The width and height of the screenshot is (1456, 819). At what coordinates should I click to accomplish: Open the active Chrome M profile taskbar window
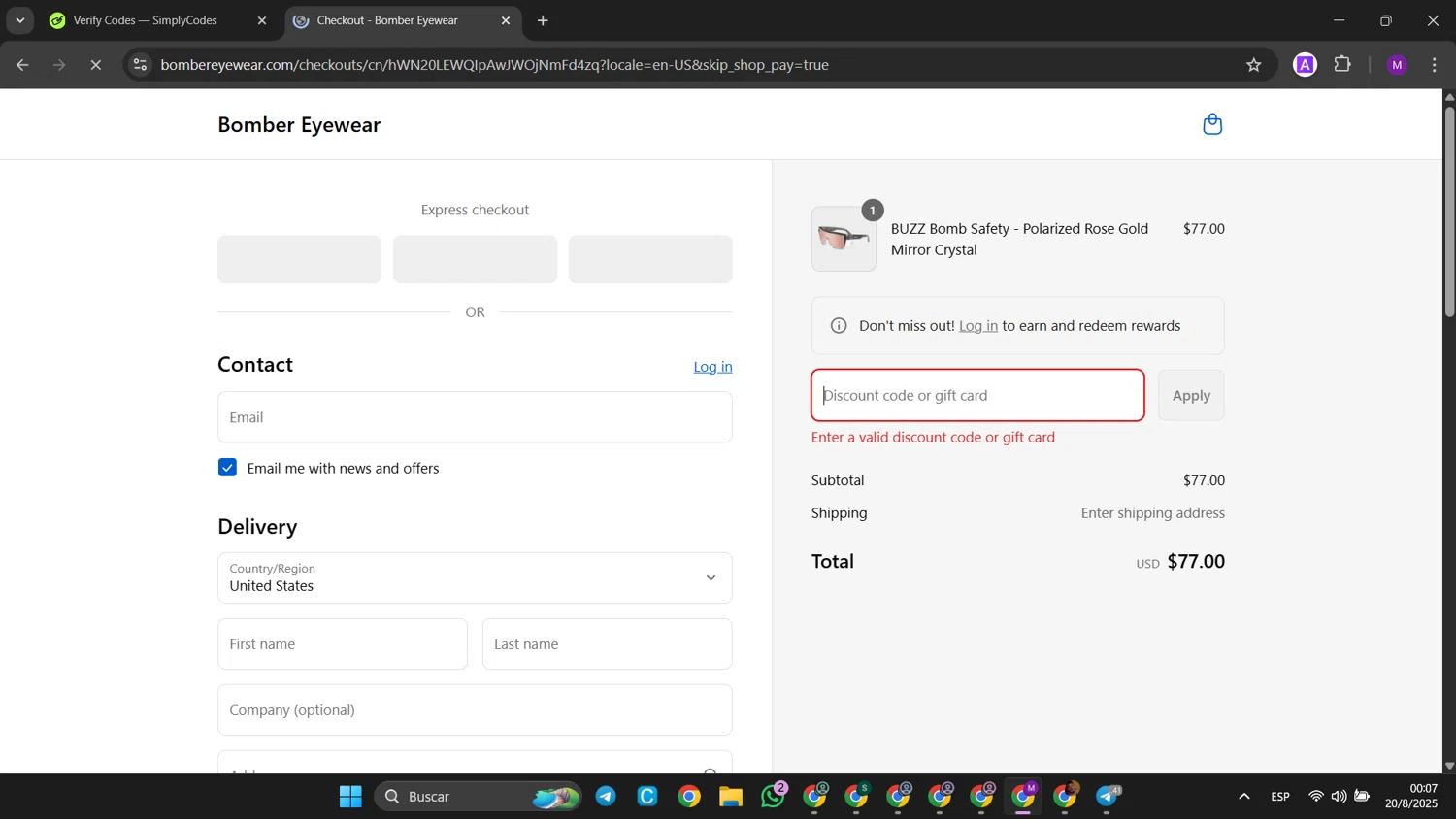pos(1023,797)
